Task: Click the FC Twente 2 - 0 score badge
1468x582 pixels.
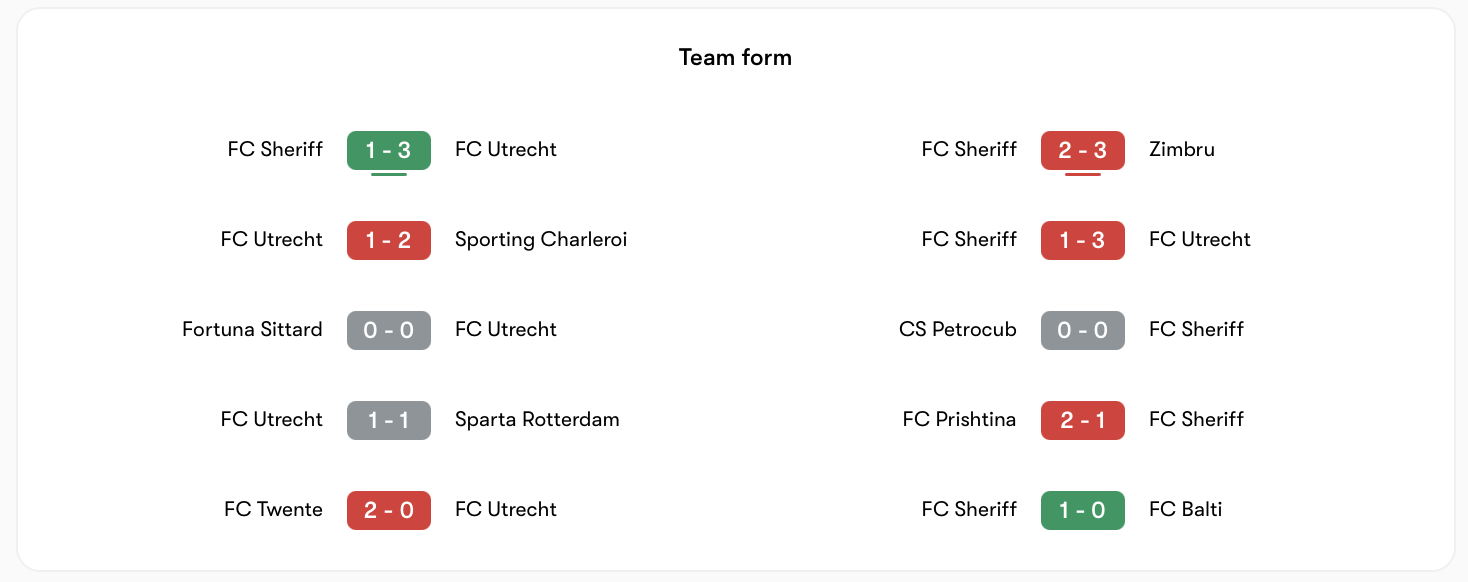Action: coord(389,510)
